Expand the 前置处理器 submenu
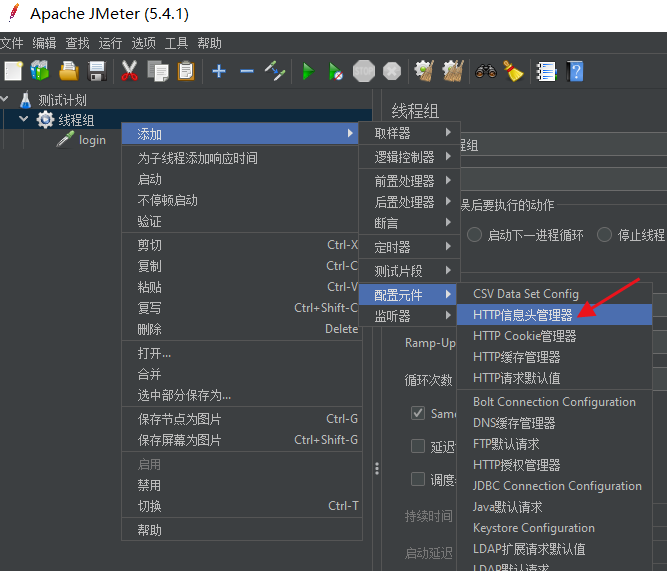The width and height of the screenshot is (667, 571). [x=410, y=181]
